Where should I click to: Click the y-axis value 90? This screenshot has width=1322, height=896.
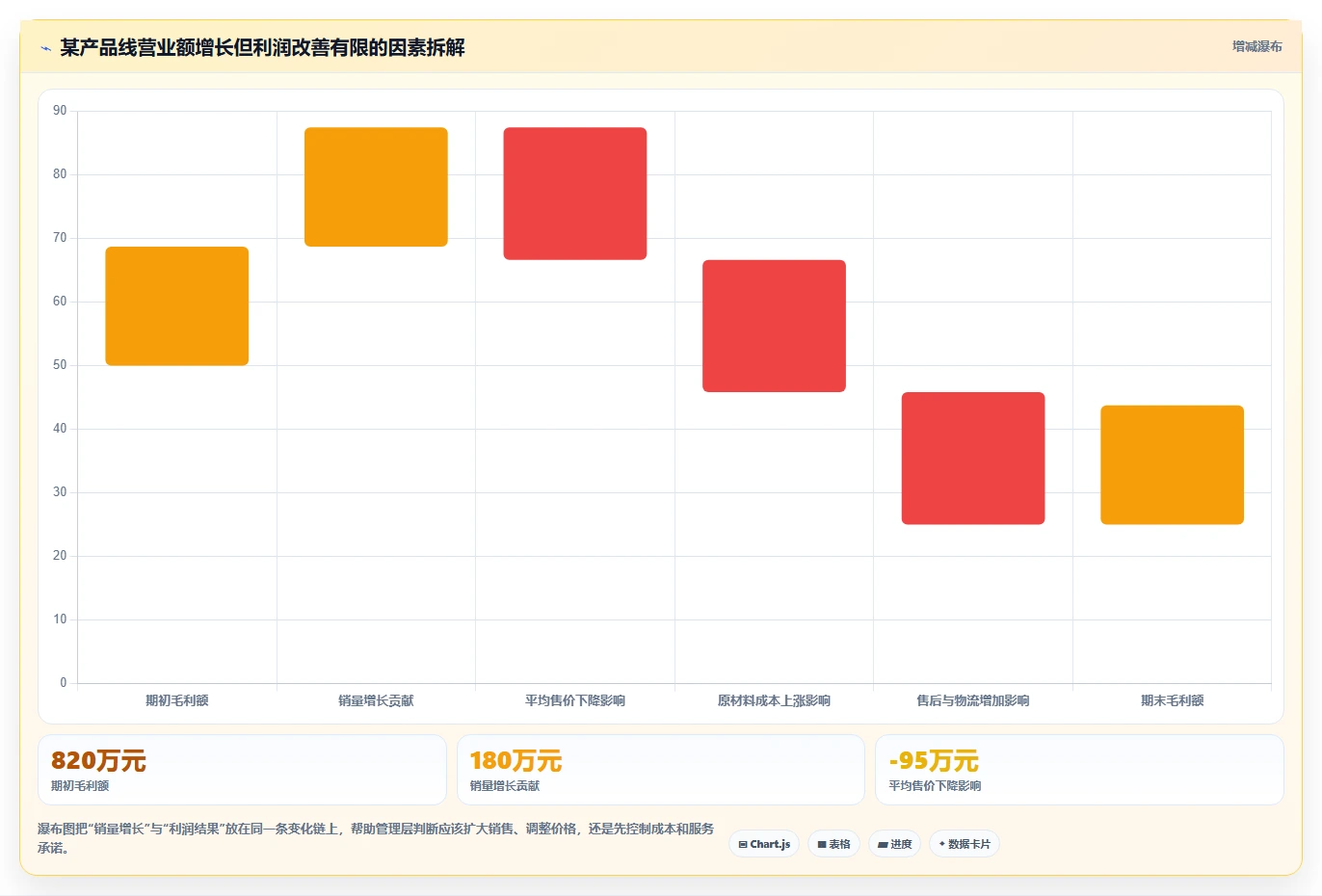pyautogui.click(x=60, y=111)
